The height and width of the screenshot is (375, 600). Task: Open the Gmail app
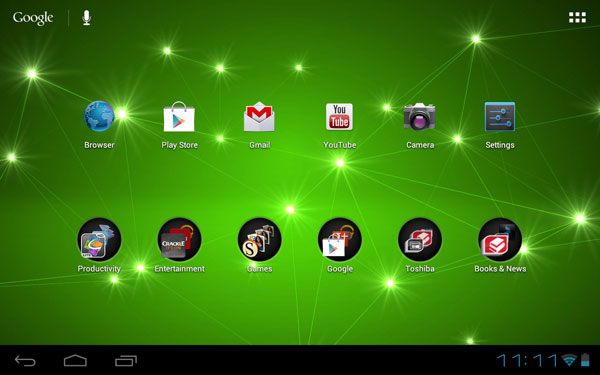coord(259,116)
